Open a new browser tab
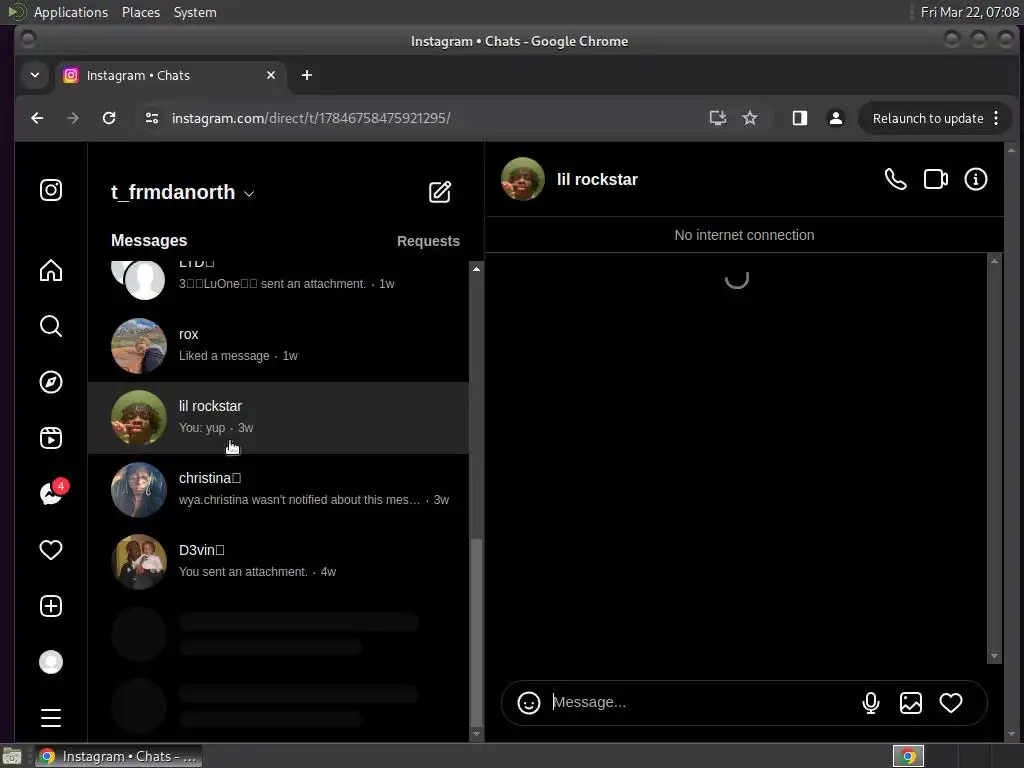The image size is (1024, 768). pyautogui.click(x=306, y=75)
